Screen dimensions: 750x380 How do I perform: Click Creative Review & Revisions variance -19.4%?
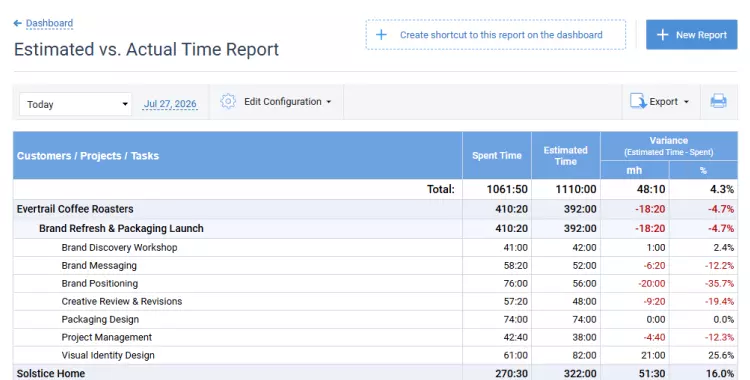click(x=719, y=302)
